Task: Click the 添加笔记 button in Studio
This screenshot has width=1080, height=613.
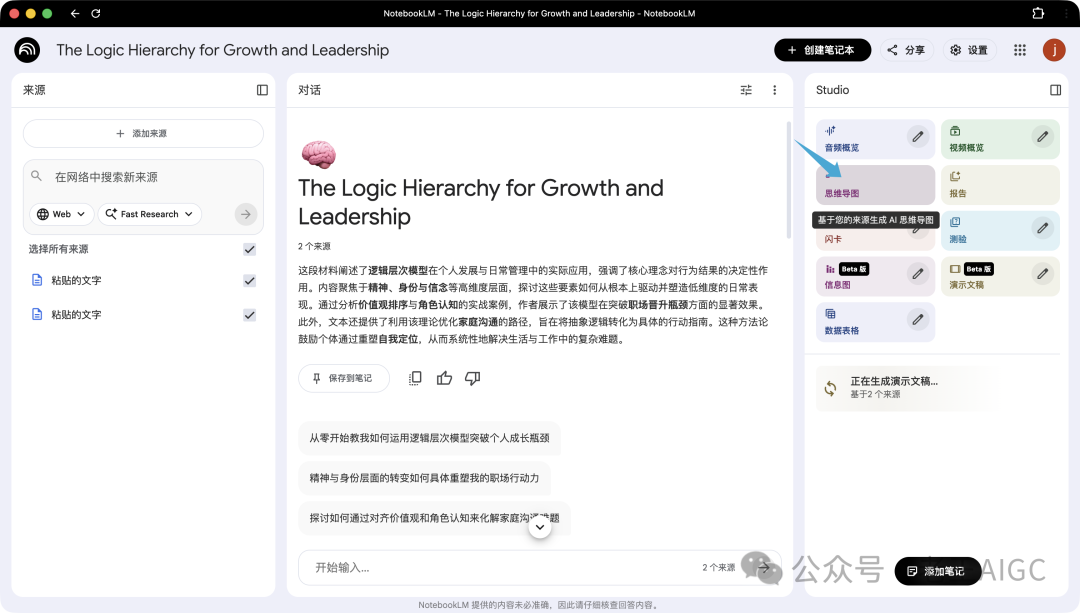Action: (937, 571)
